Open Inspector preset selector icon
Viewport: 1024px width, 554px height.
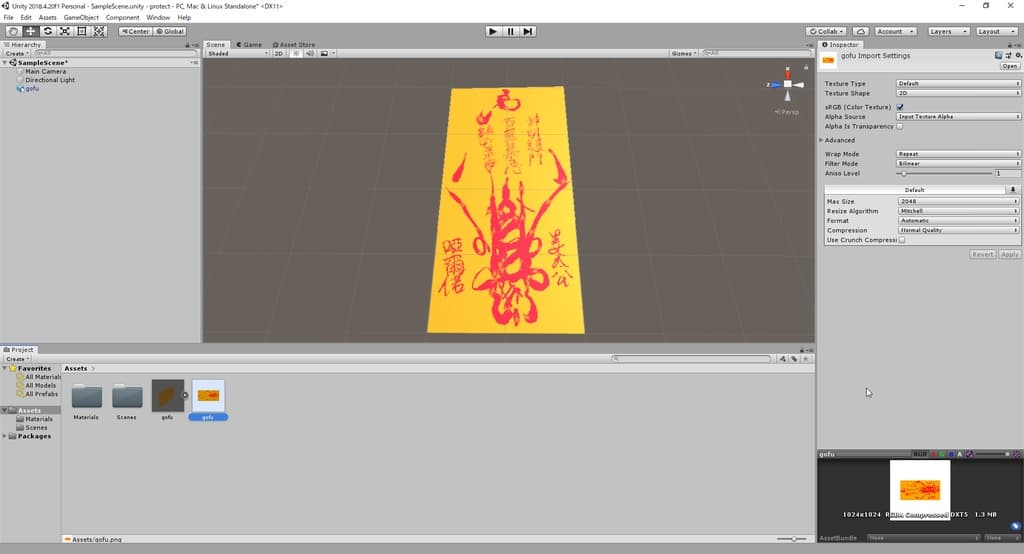1008,56
